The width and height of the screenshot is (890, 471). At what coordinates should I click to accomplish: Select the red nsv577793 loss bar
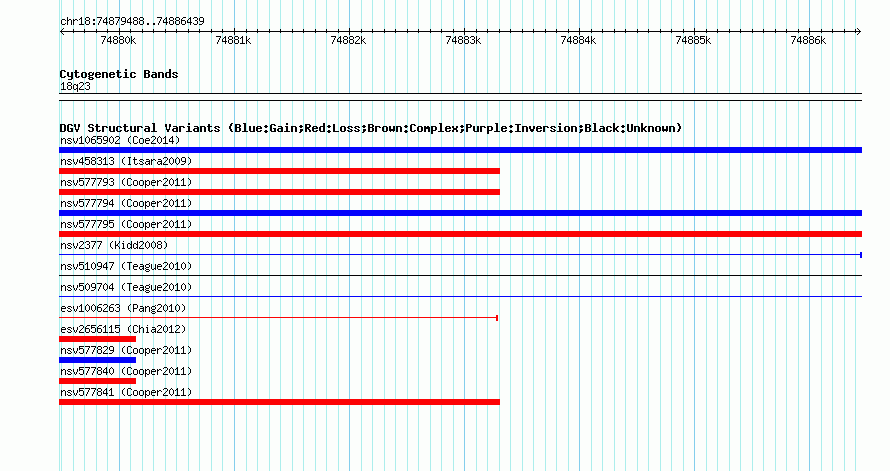click(x=279, y=192)
